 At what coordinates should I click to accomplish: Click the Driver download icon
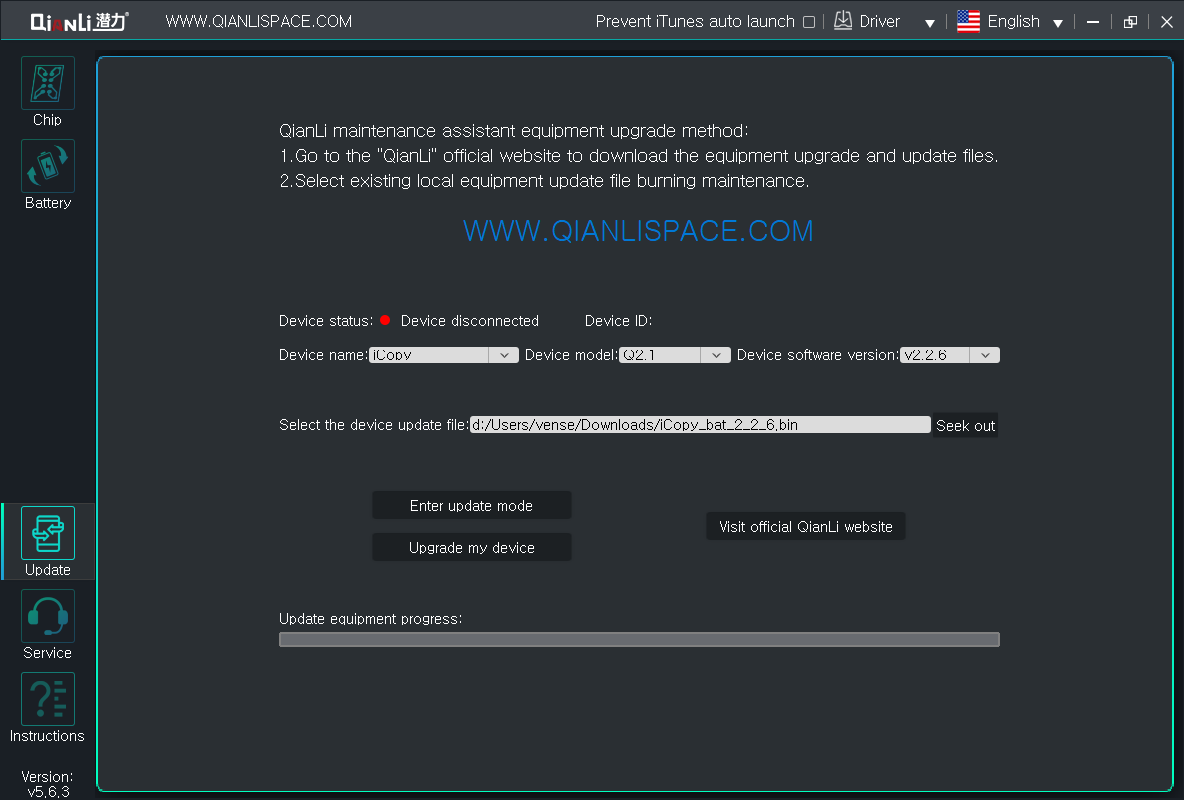(x=843, y=21)
